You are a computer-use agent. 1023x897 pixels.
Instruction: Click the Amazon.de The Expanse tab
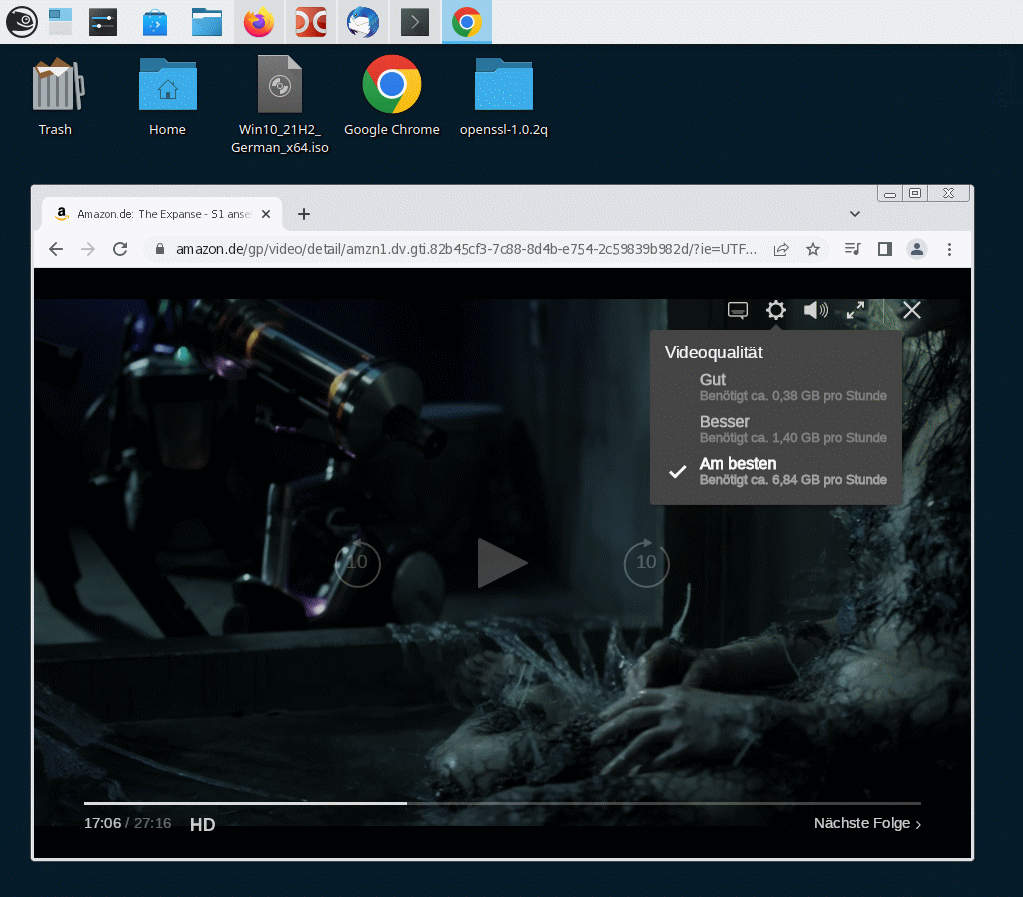162,214
